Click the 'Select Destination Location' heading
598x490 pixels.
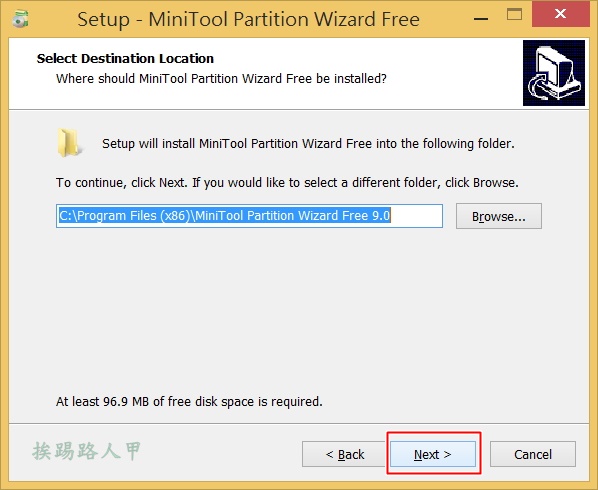125,59
